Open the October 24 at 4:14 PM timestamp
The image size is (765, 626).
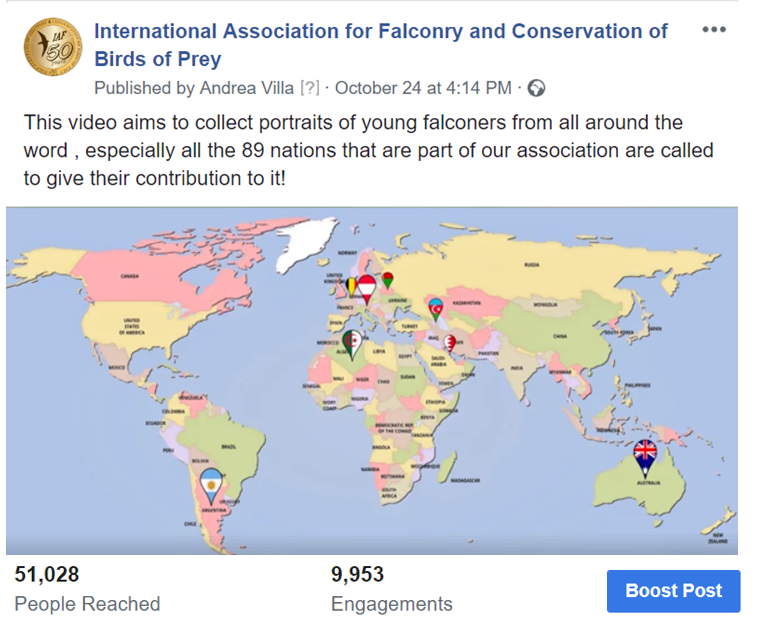coord(423,88)
